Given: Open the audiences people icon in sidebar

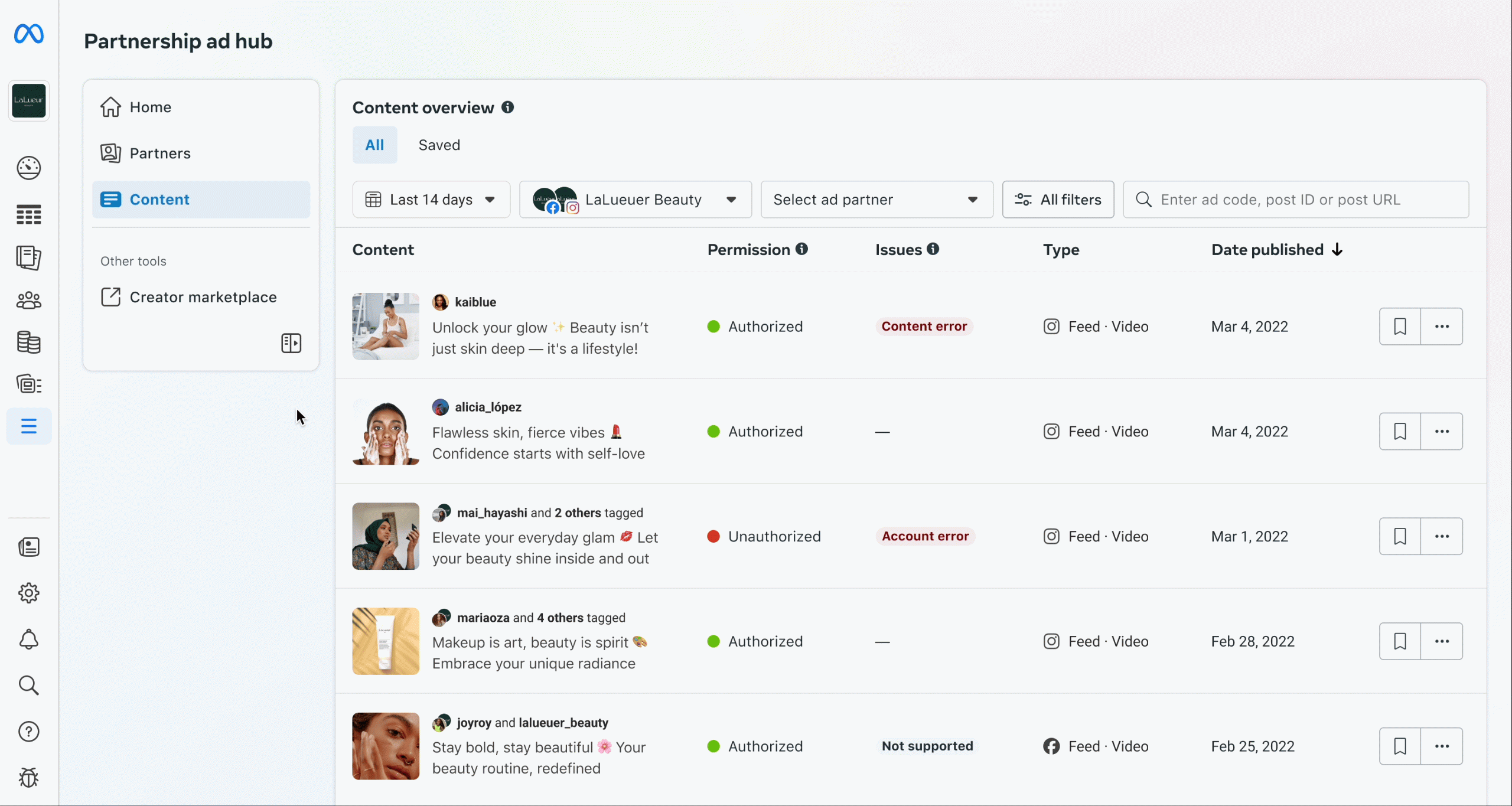Looking at the screenshot, I should (28, 301).
